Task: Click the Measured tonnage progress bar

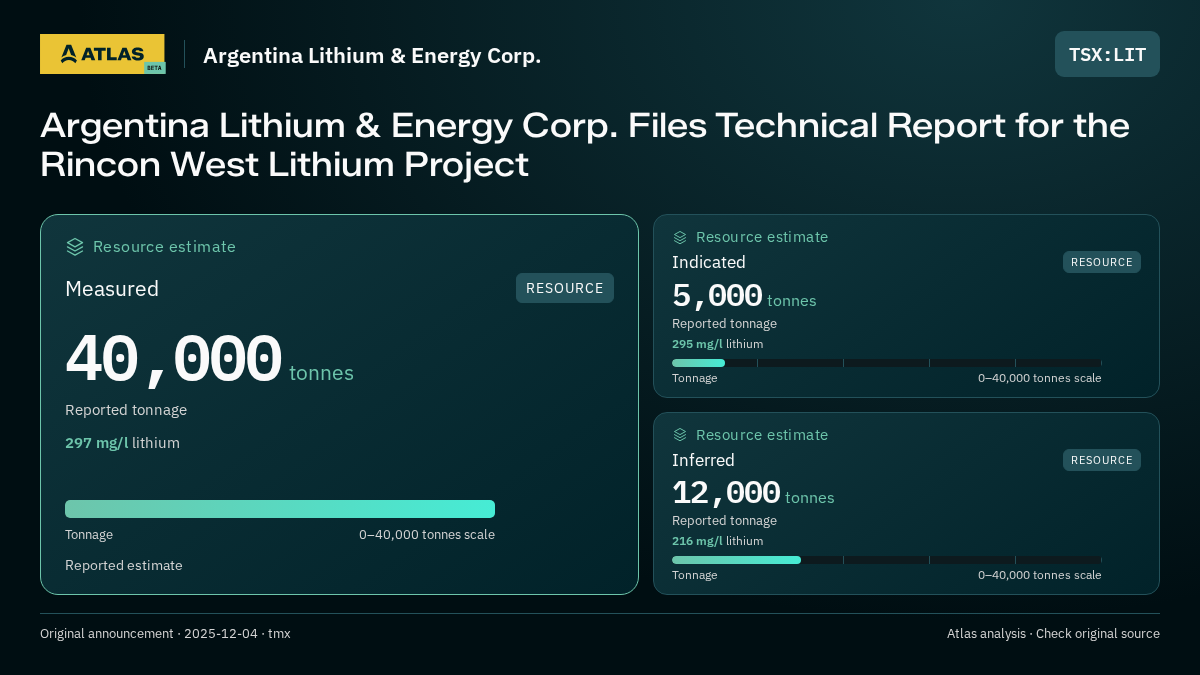Action: coord(280,509)
